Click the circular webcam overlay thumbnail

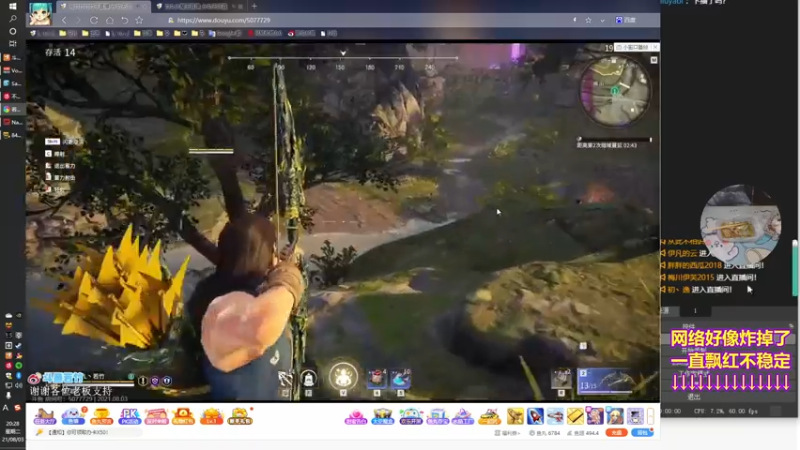[x=740, y=225]
